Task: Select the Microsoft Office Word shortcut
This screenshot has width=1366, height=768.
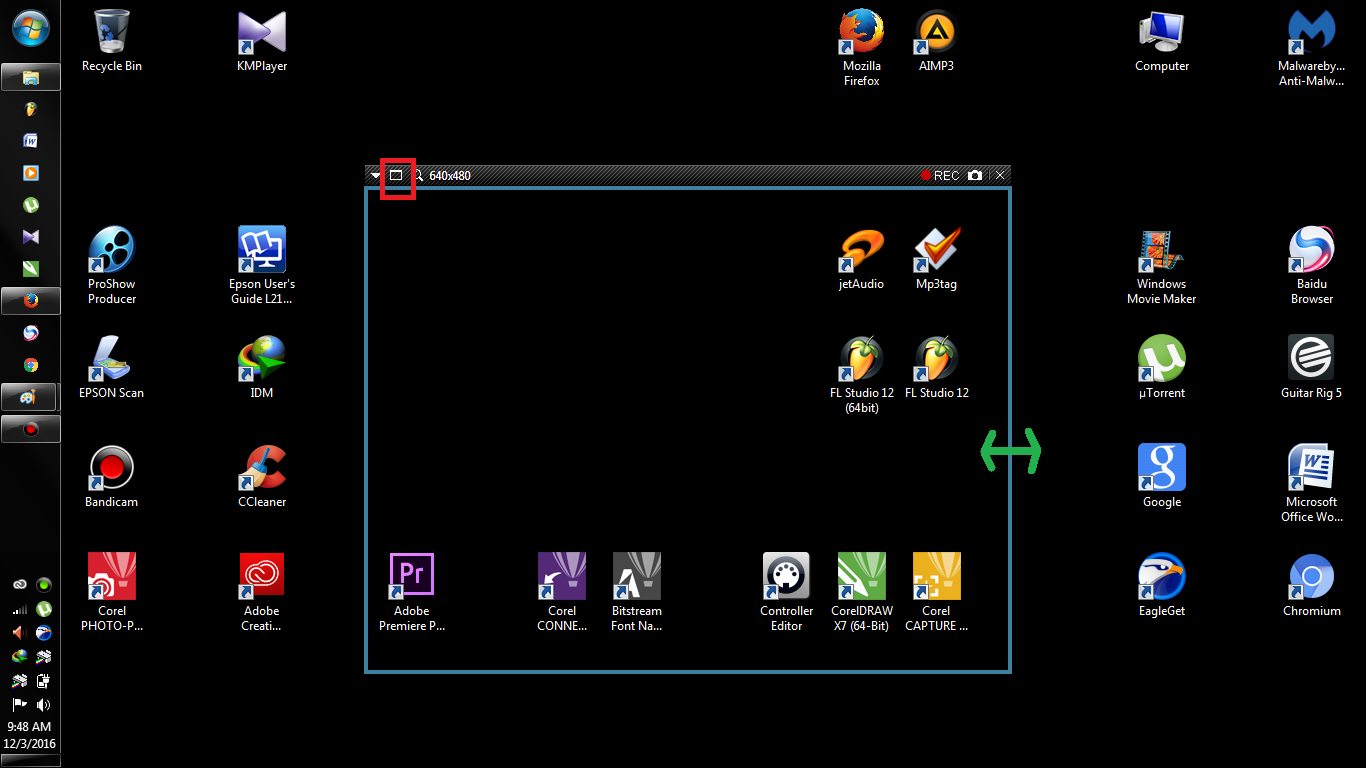Action: (x=1312, y=484)
